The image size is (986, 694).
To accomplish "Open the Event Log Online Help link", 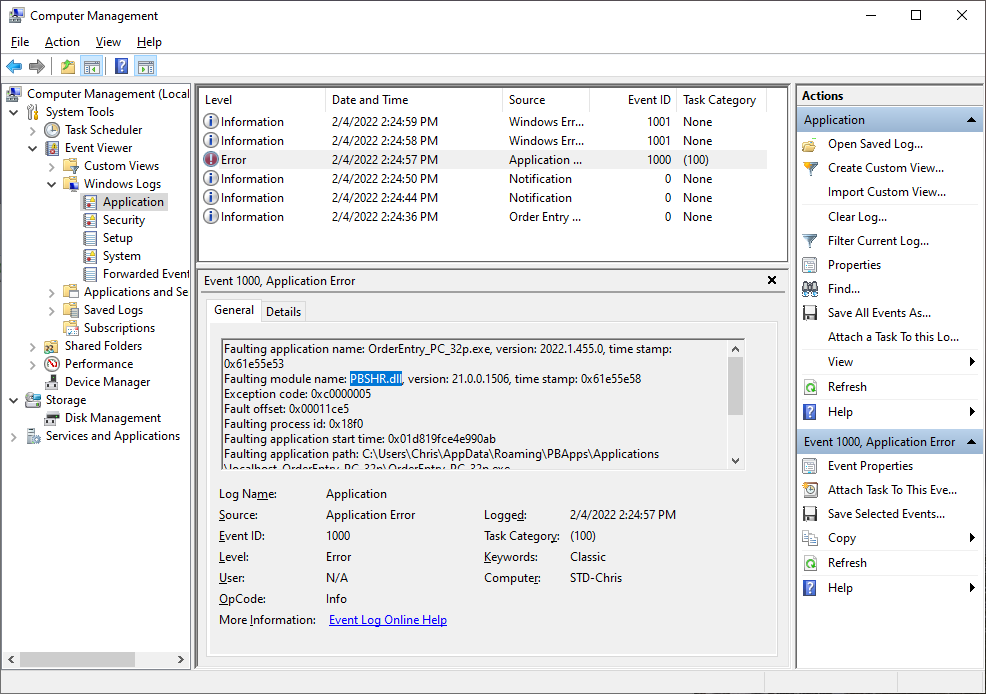I will click(387, 620).
